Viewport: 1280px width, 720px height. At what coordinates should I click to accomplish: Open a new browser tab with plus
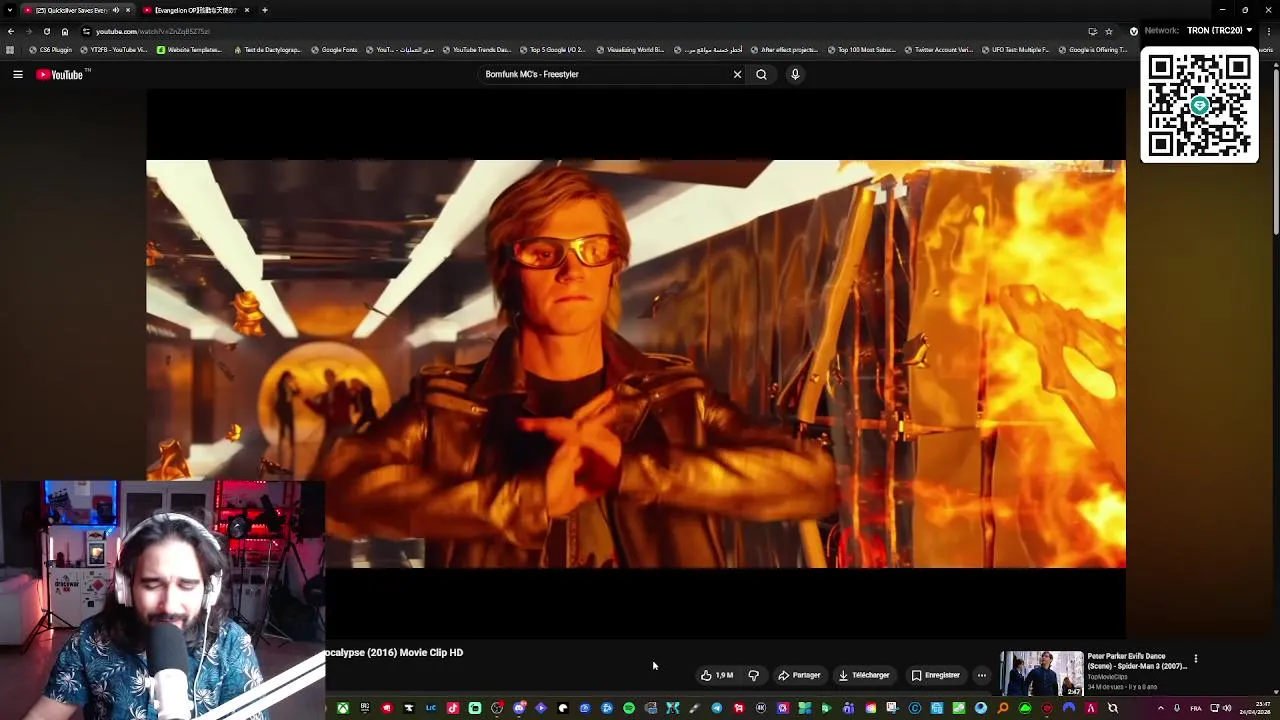click(x=265, y=10)
